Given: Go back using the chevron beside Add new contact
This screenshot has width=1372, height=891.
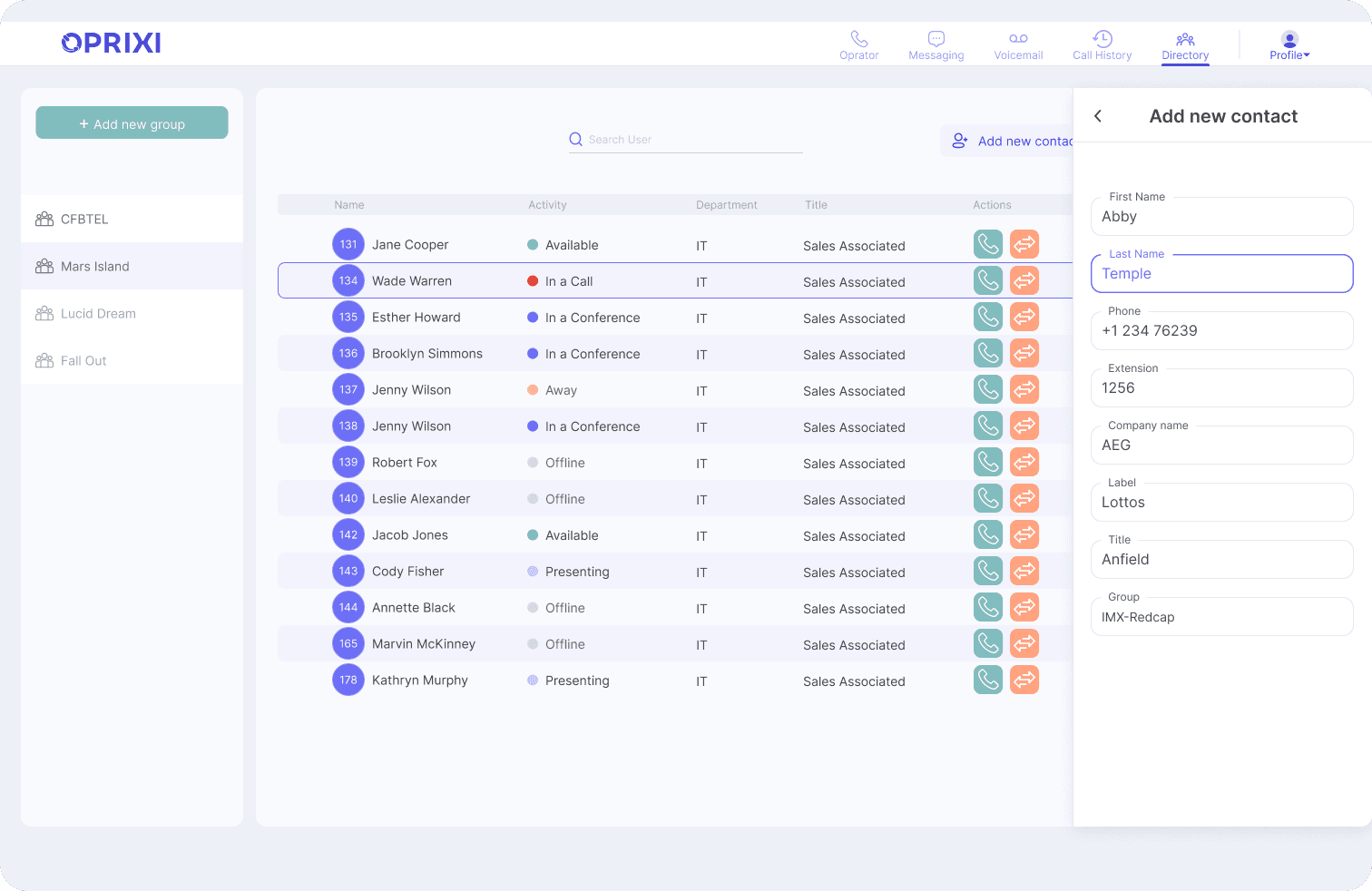Looking at the screenshot, I should [1098, 116].
